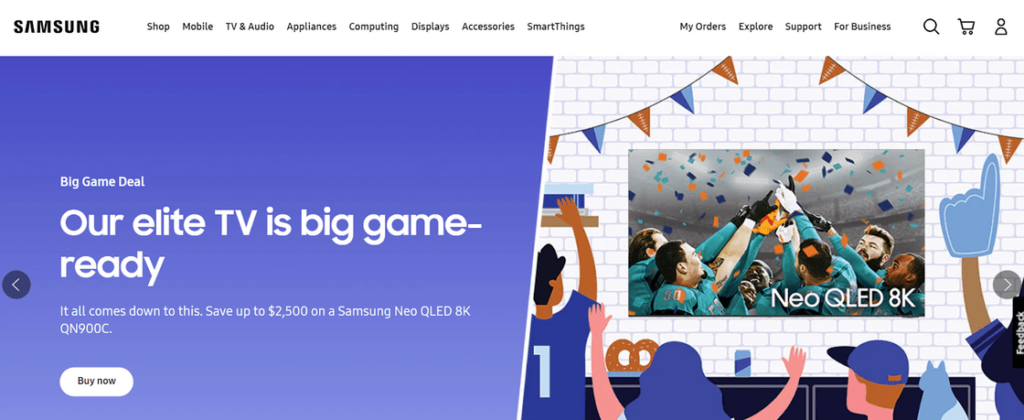Open the Feedback side tab

coord(1018,332)
